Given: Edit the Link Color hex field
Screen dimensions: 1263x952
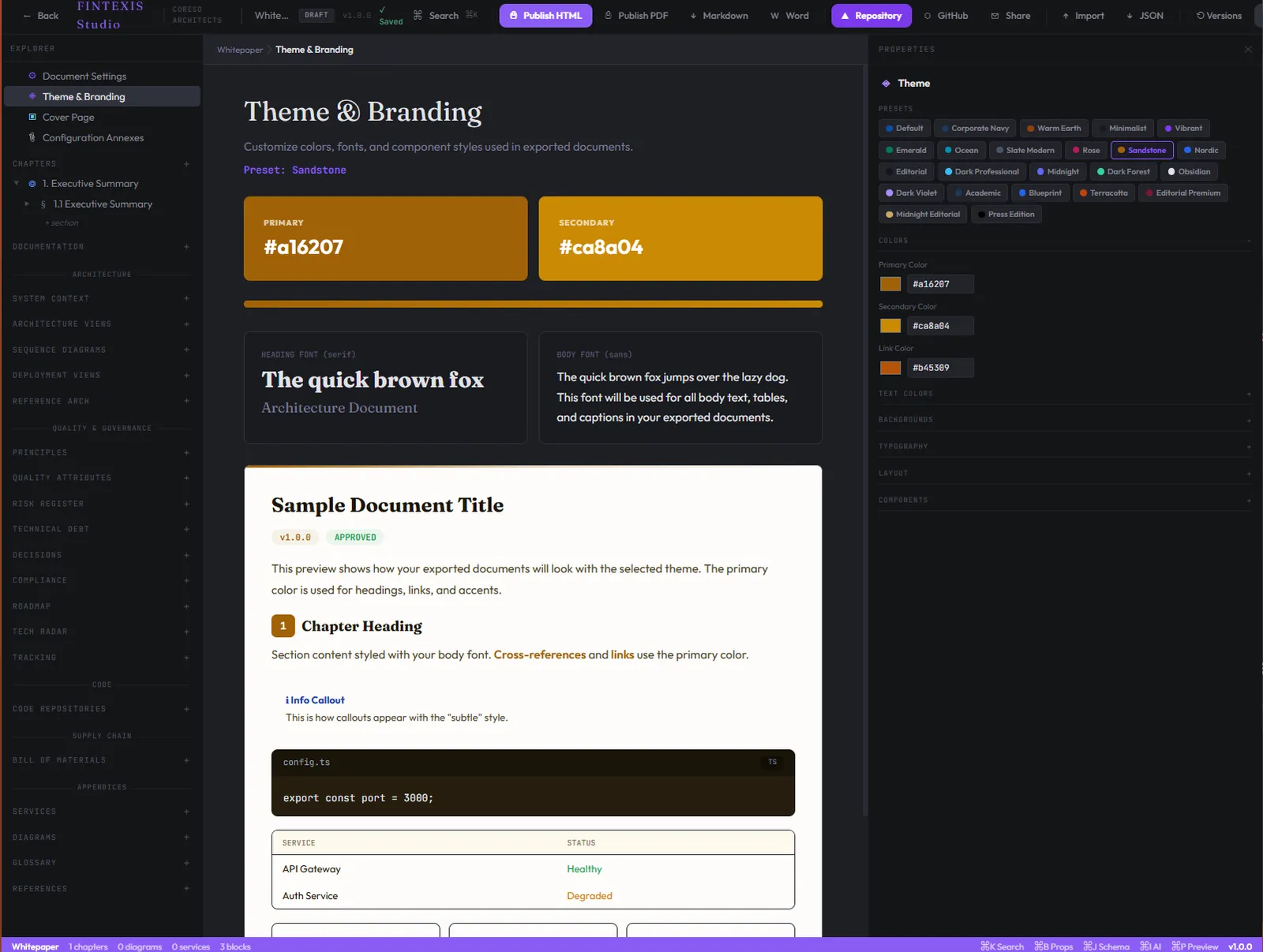Looking at the screenshot, I should [939, 368].
